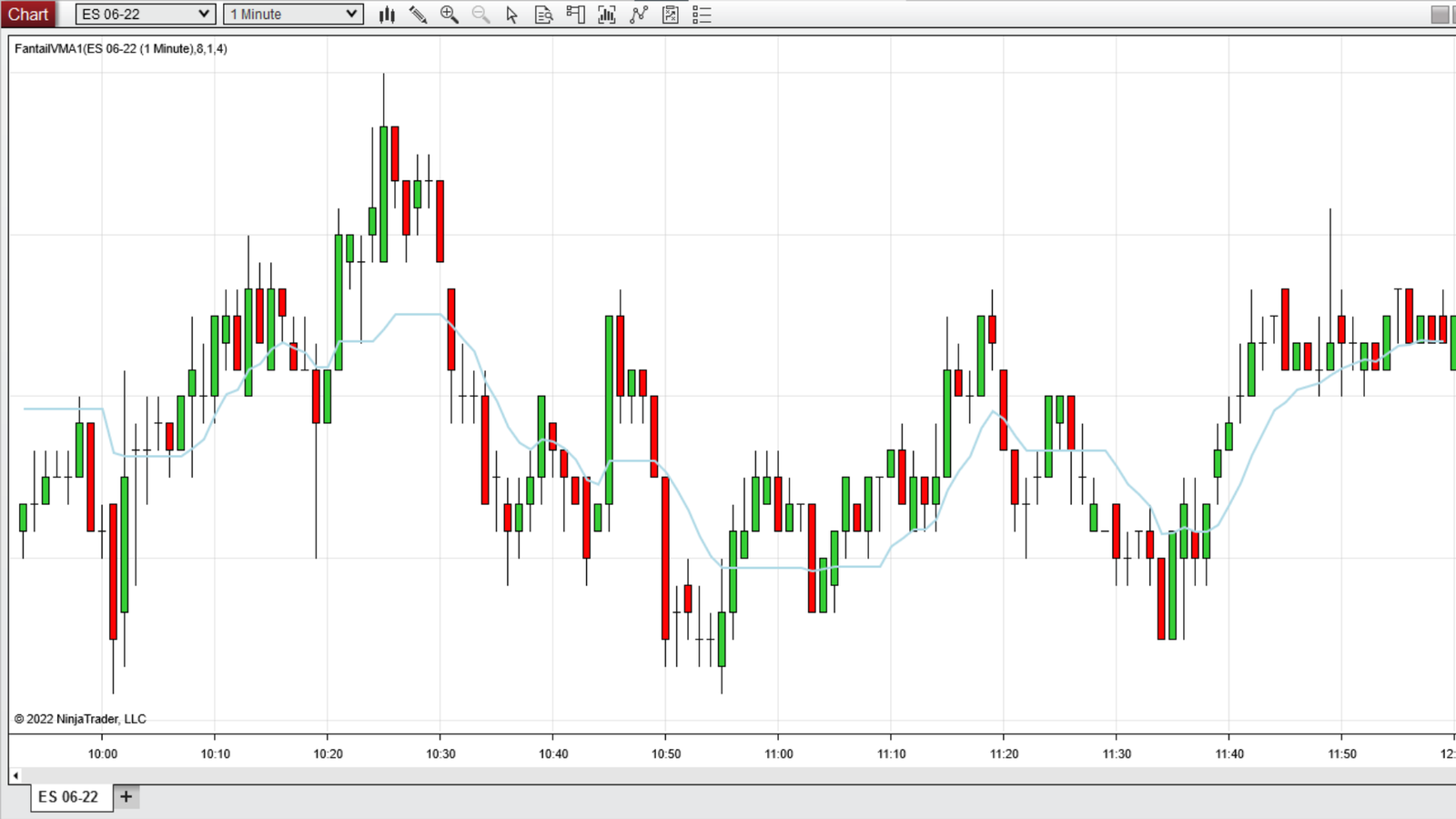The image size is (1456, 819).
Task: Click the 11:40 time axis label
Action: coord(1230,753)
